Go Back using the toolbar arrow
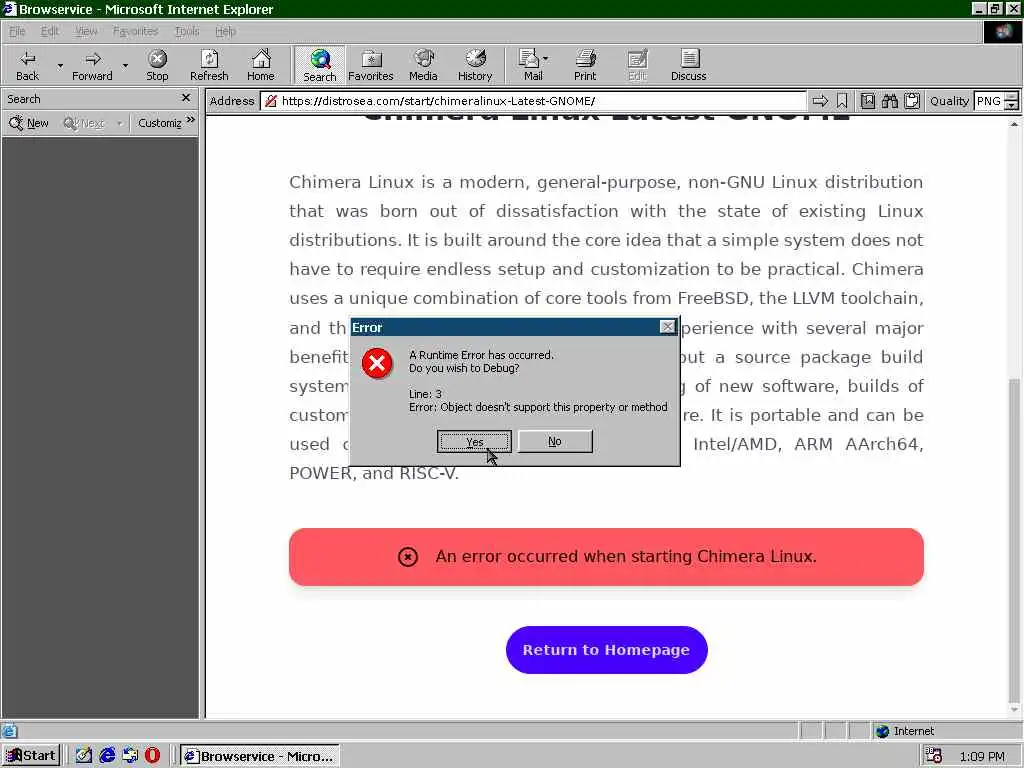The width and height of the screenshot is (1024, 768). tap(27, 65)
